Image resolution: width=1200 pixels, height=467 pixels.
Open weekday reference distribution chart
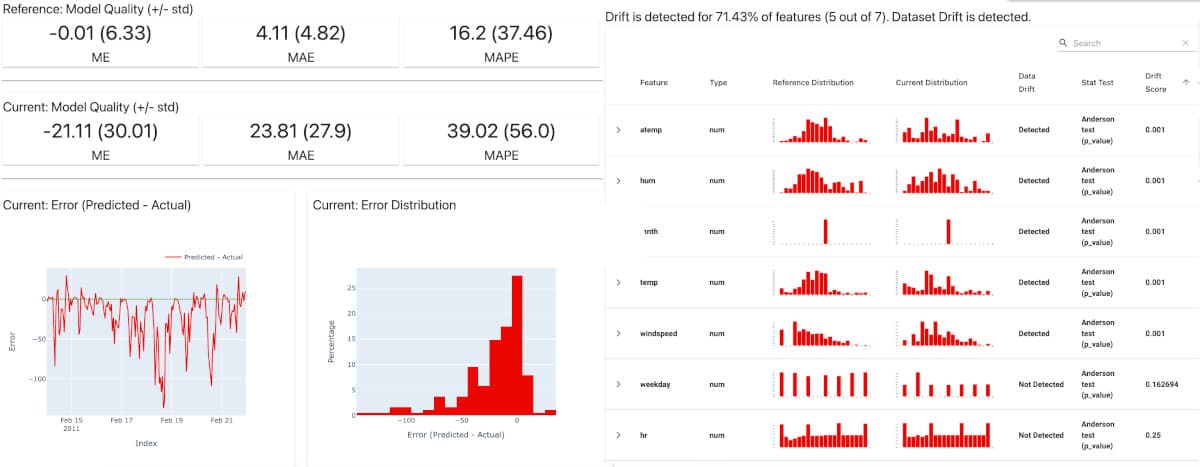pos(821,384)
